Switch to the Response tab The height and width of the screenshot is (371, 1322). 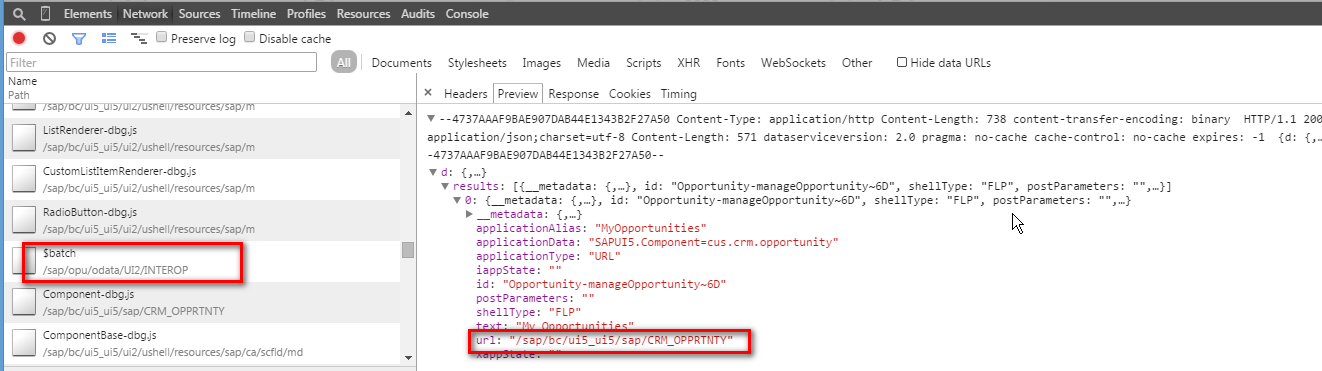[574, 94]
